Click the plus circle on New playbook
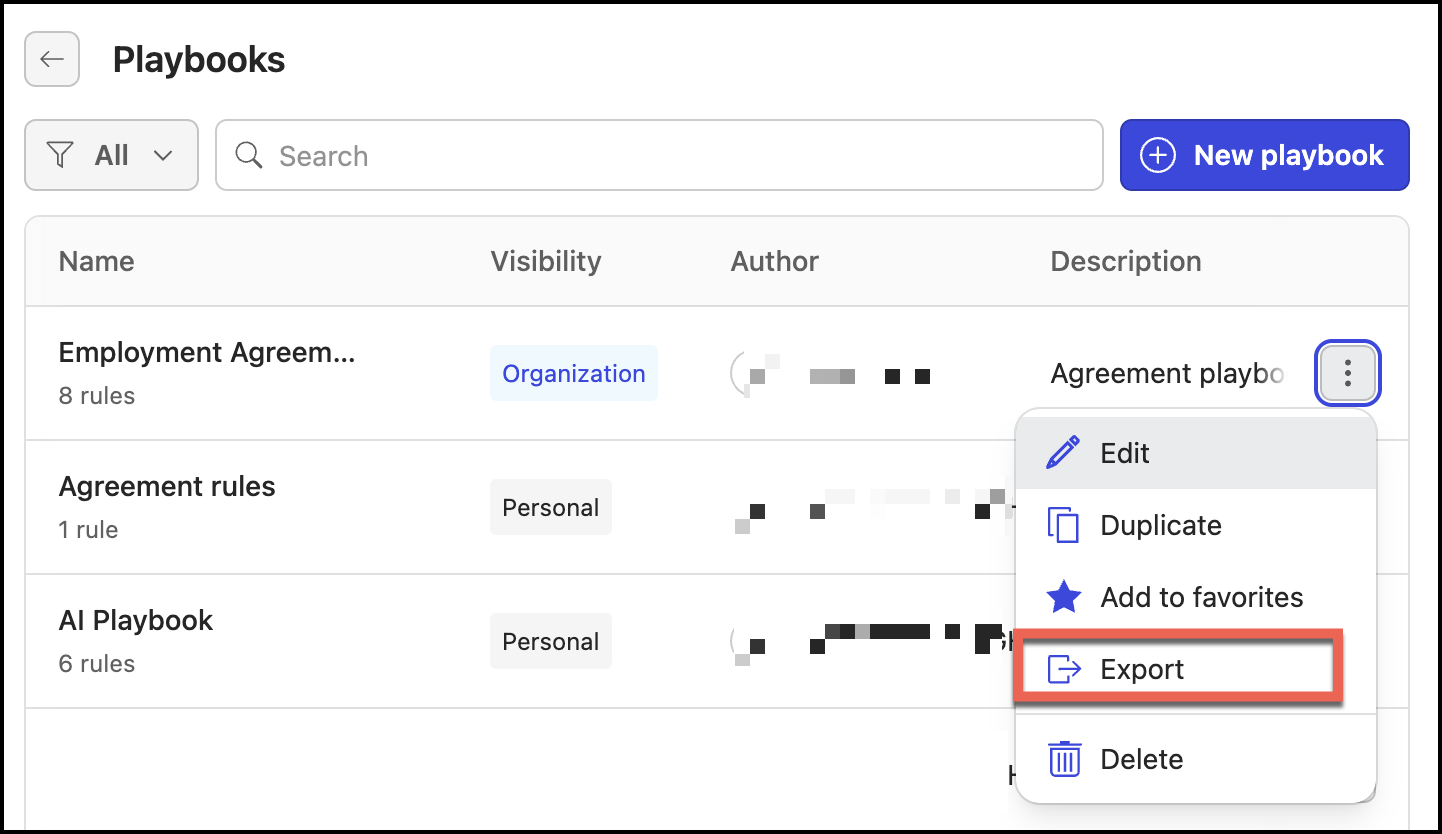 (1158, 155)
